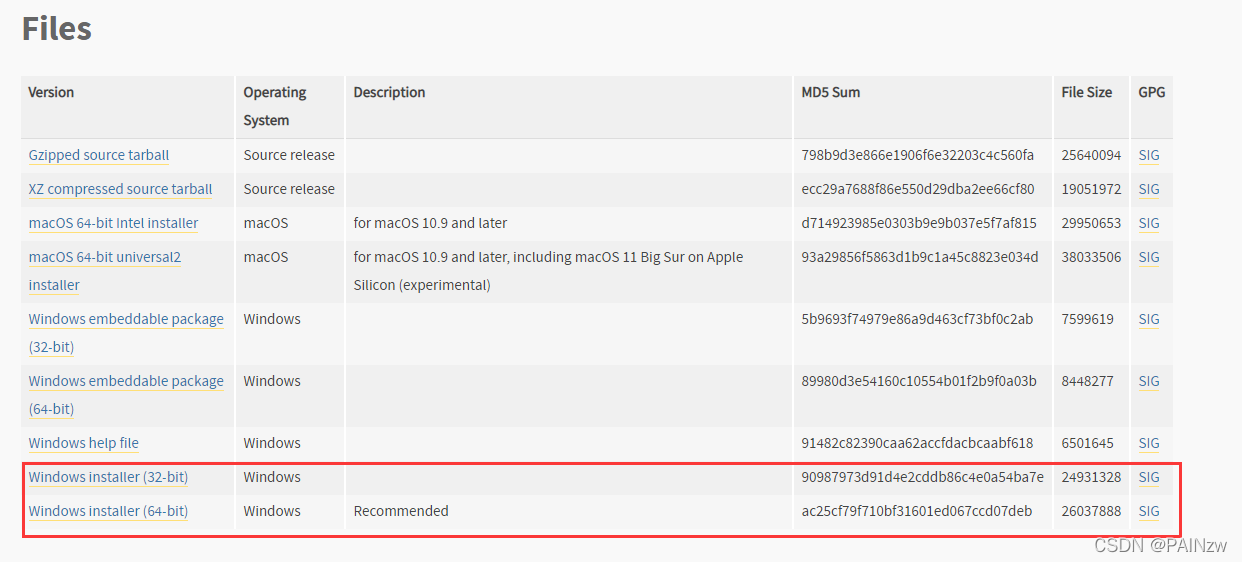Select MD5 sum 5b9693f74979e86a9d463cf73bf0c2ab
This screenshot has width=1242, height=562.
point(917,319)
